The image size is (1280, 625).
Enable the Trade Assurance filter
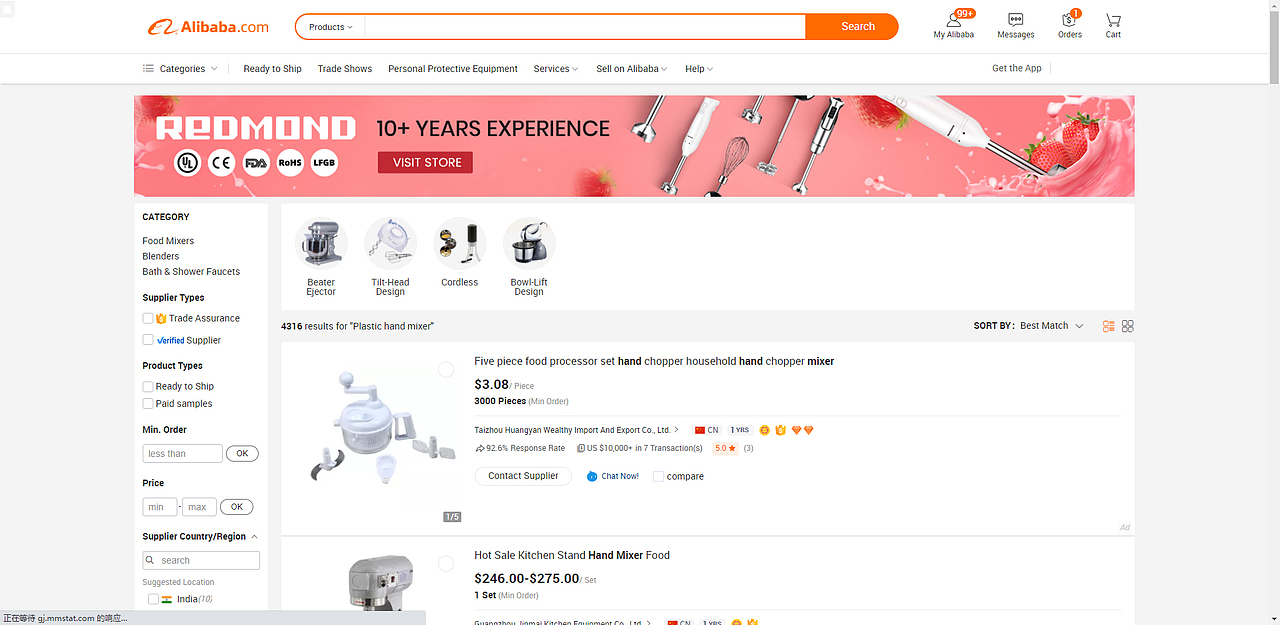[x=148, y=318]
